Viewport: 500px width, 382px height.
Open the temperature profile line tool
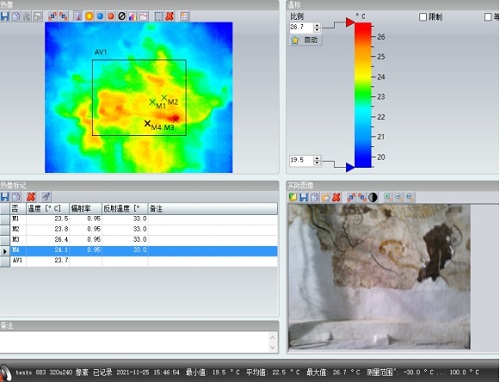coord(143,16)
